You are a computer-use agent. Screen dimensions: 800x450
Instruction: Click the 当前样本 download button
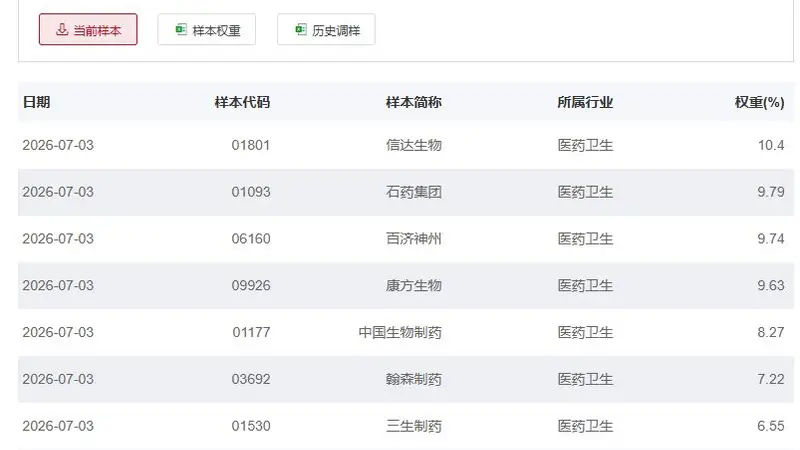(88, 30)
